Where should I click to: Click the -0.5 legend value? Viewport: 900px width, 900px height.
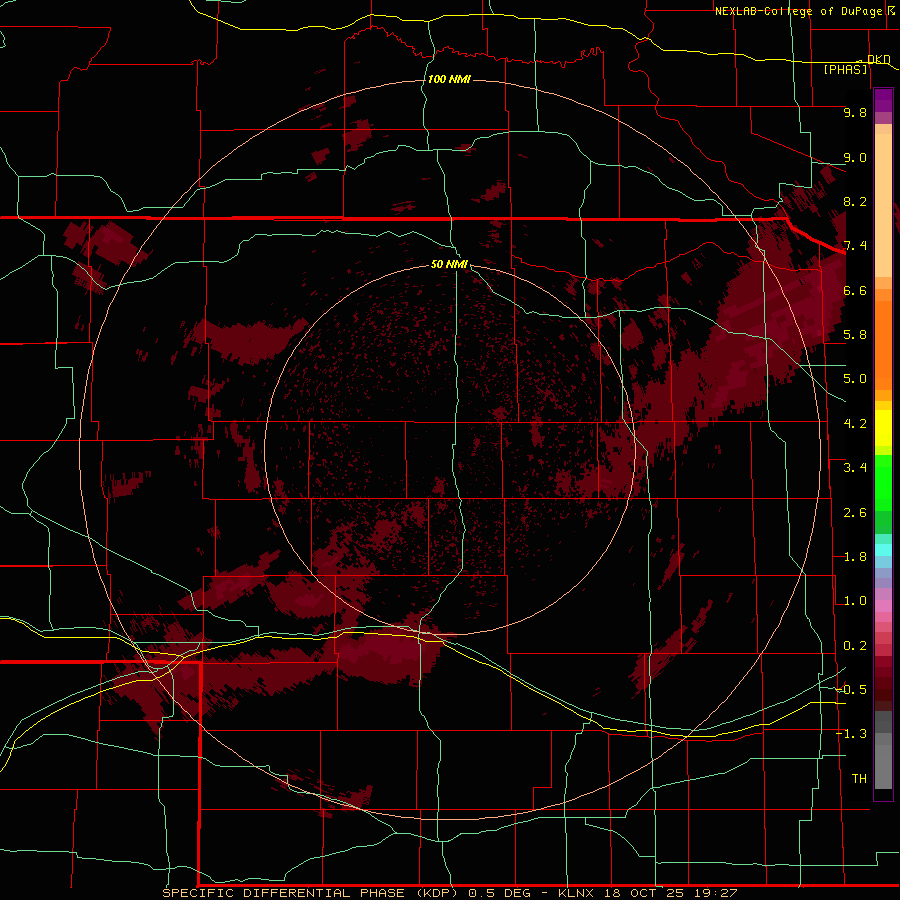pyautogui.click(x=851, y=690)
